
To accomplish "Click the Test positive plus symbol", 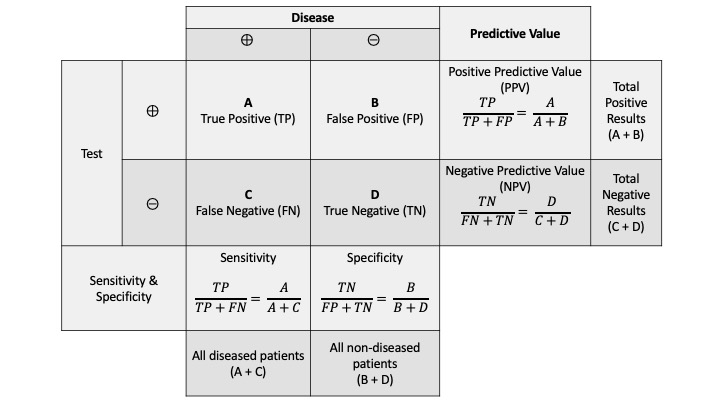I will point(152,111).
